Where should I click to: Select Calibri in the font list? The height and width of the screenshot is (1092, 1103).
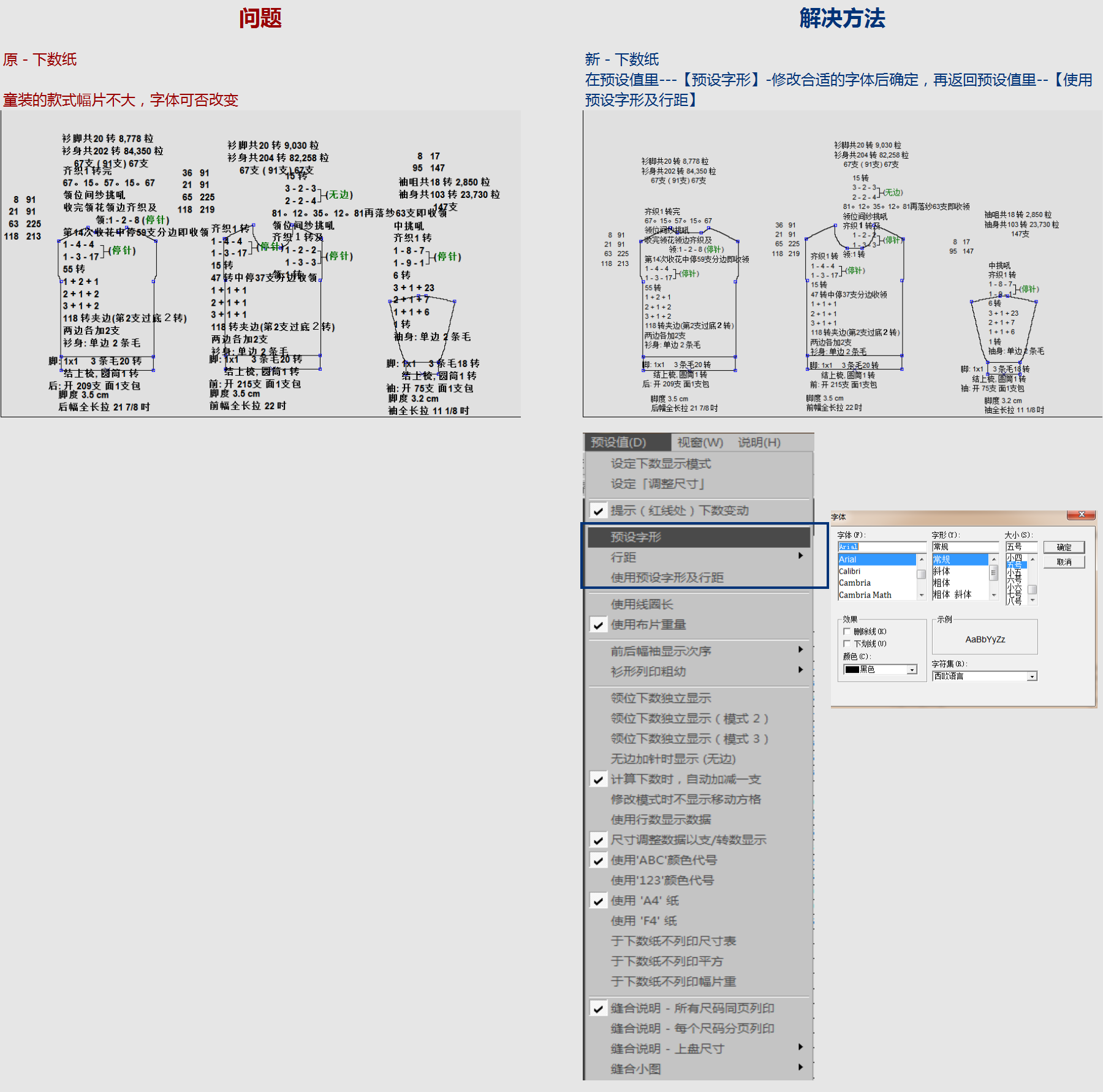click(849, 571)
